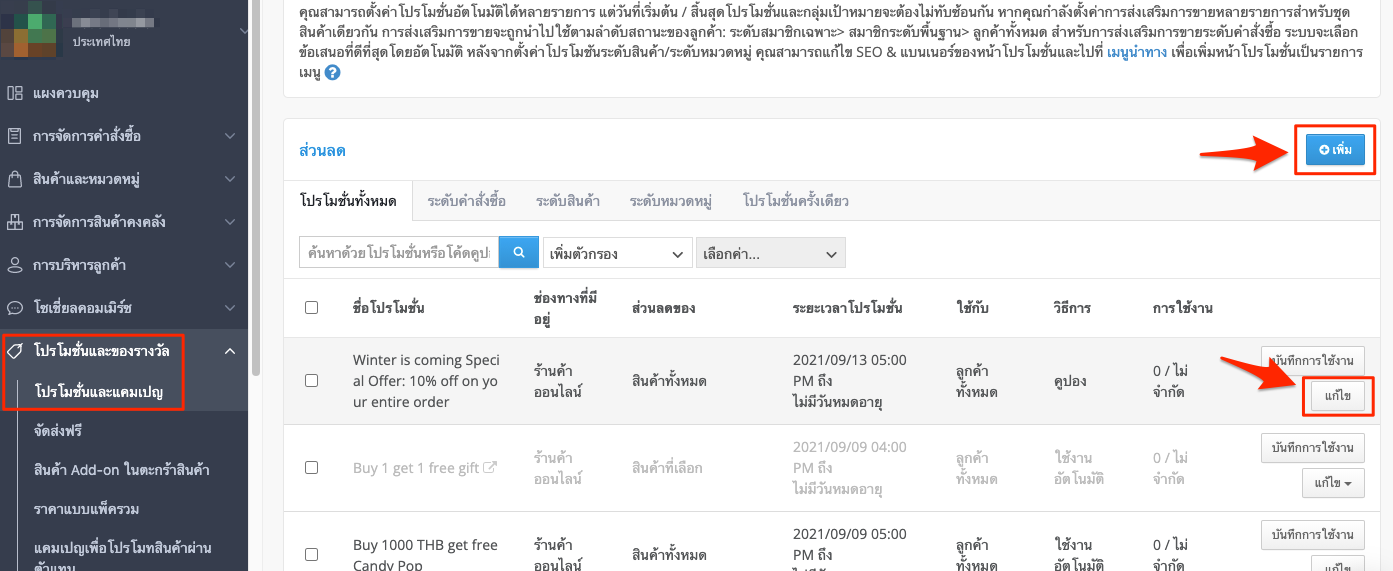
Task: Click the promotion or coupon code search field
Action: (399, 253)
